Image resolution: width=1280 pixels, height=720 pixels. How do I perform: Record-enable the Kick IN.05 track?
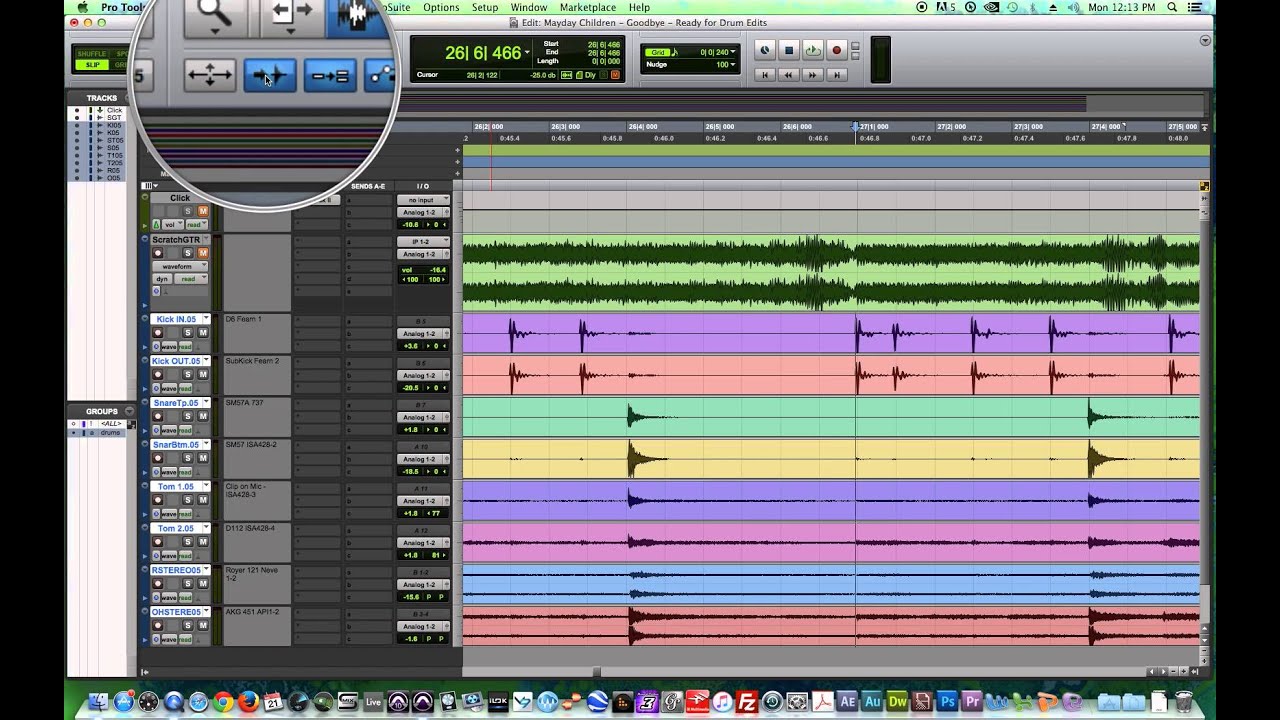(x=157, y=333)
